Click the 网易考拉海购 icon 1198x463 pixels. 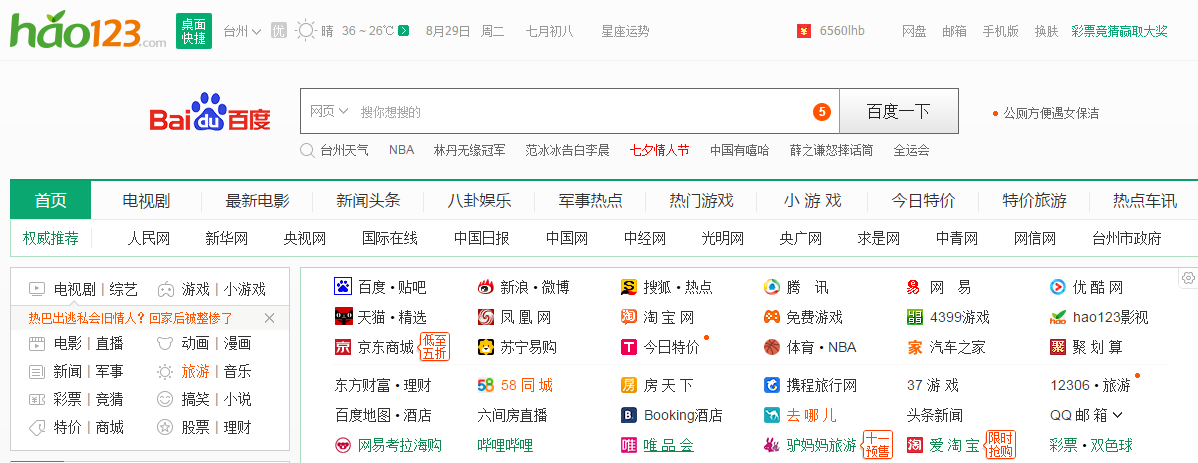coord(342,445)
